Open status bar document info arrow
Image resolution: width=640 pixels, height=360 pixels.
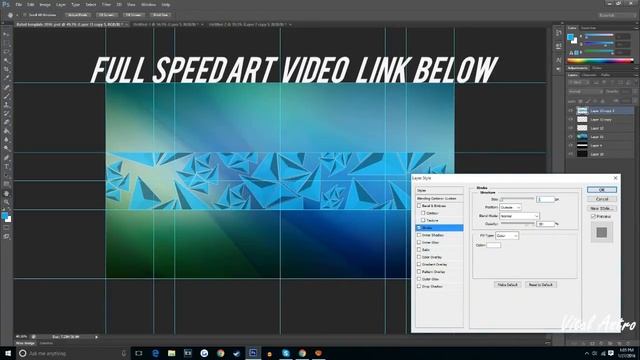tap(96, 337)
